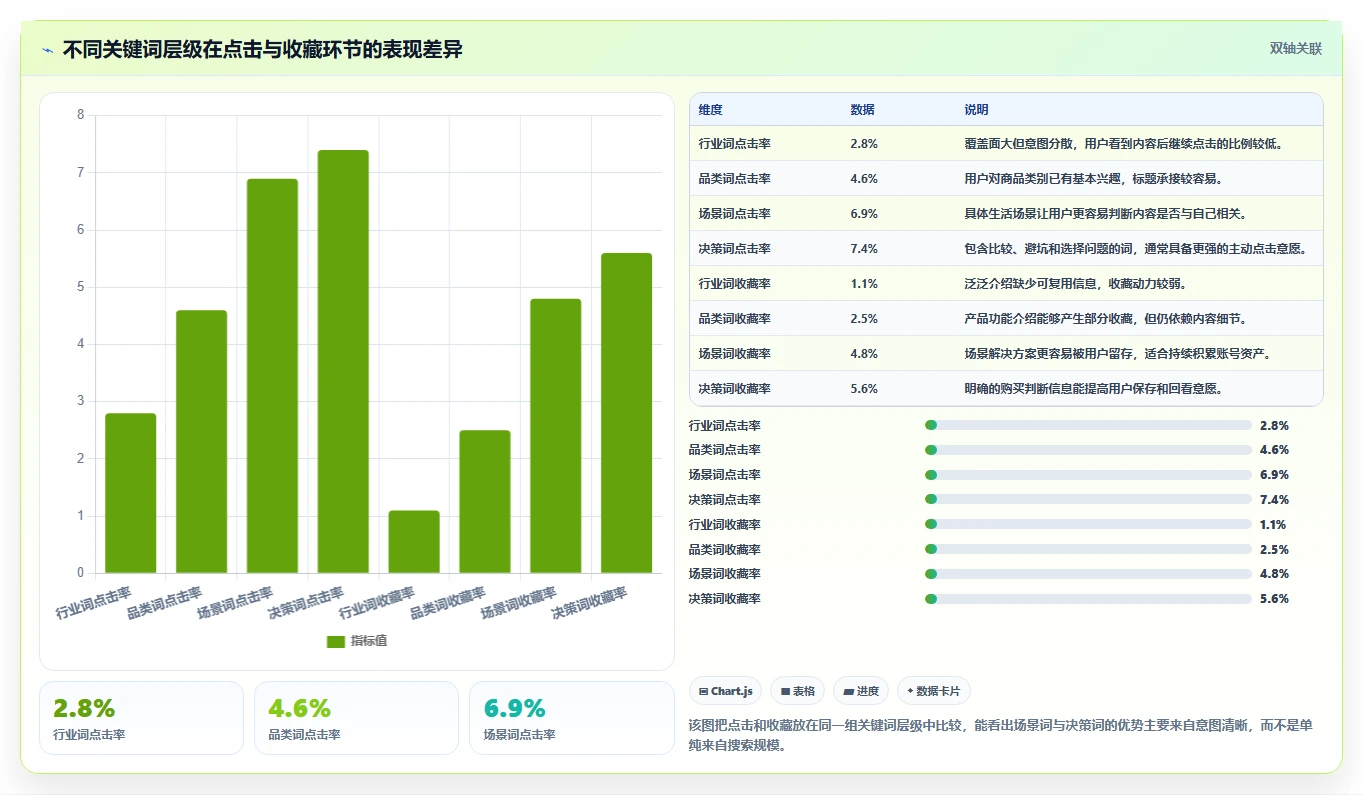The width and height of the screenshot is (1363, 795).
Task: Click the 数据卡片 tag
Action: (x=934, y=691)
